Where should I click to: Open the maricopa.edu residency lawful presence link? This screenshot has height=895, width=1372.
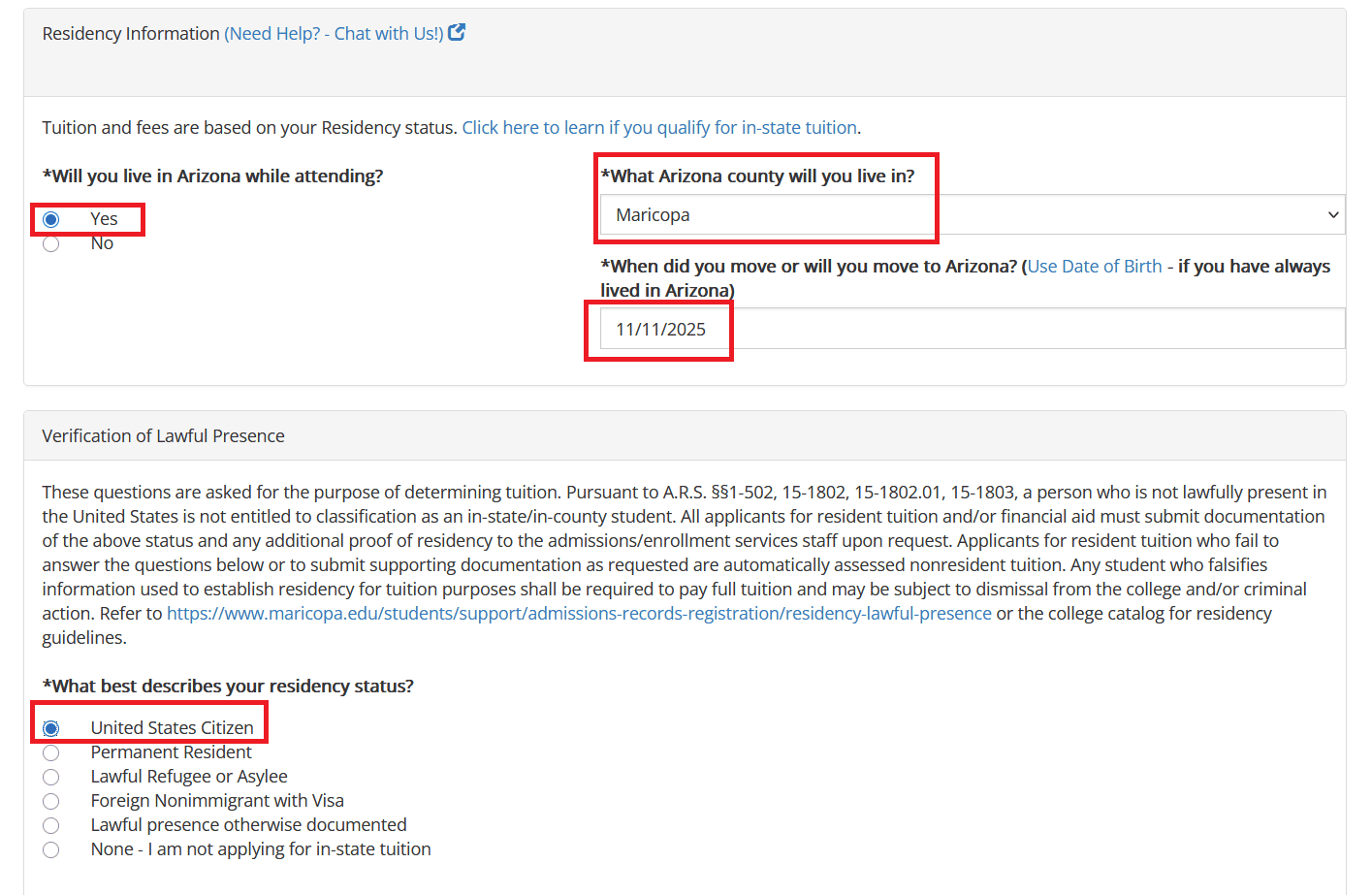point(579,614)
